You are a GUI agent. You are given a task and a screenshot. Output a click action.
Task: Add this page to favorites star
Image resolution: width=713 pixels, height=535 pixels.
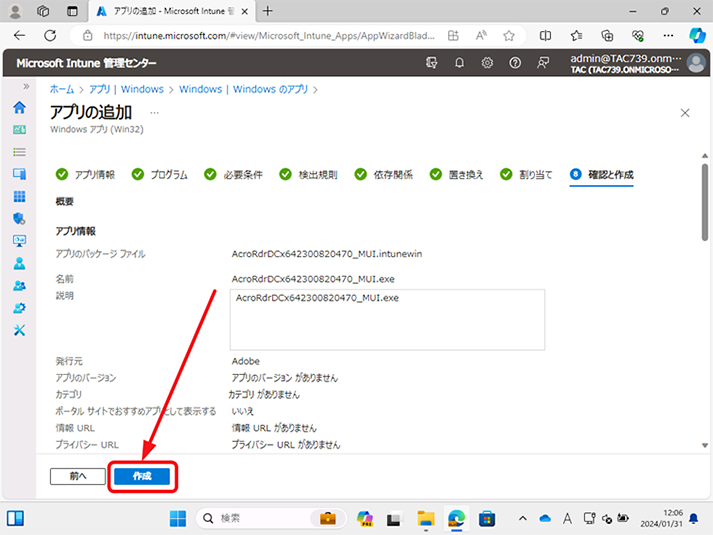(x=508, y=35)
